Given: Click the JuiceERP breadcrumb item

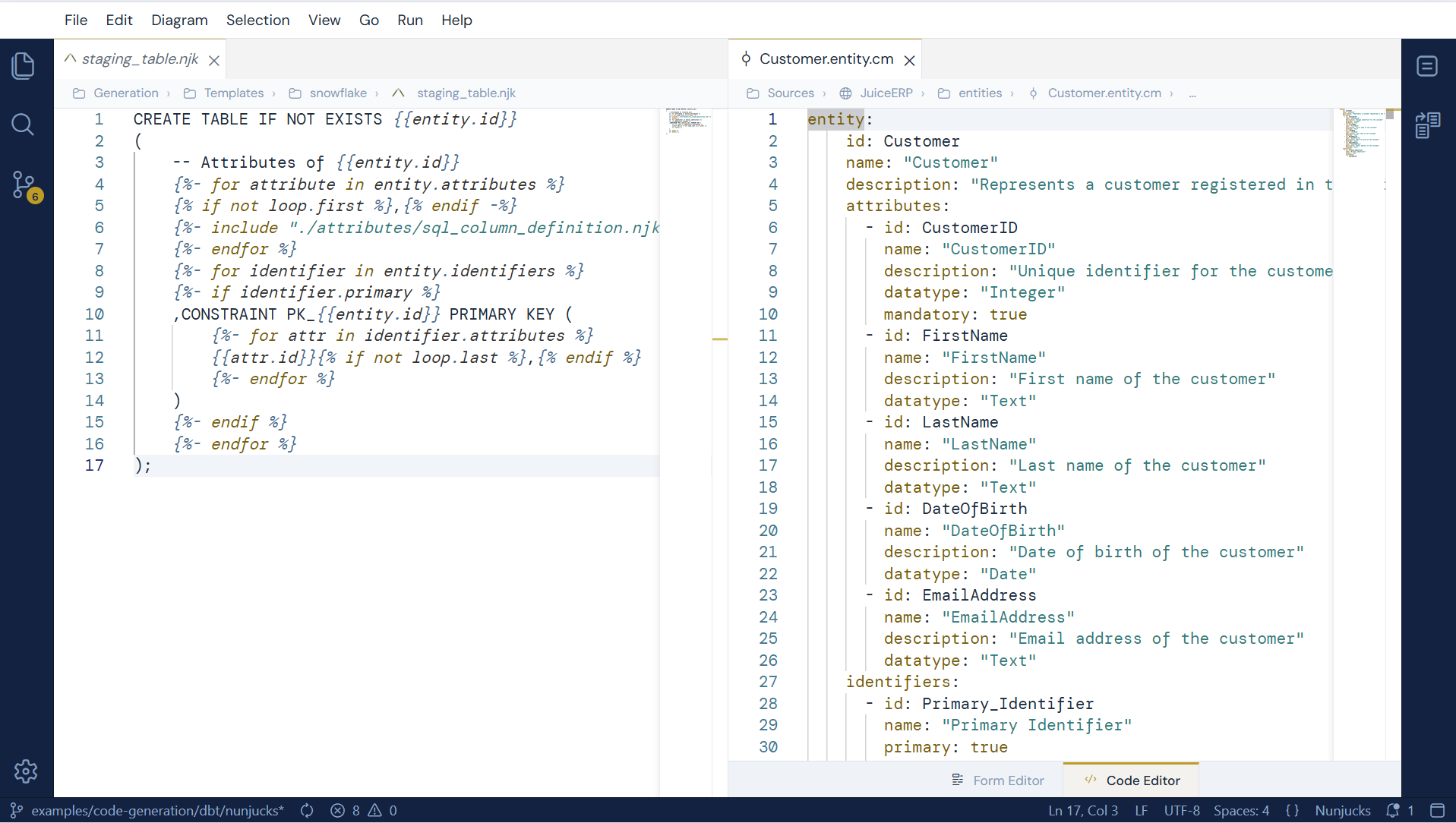Looking at the screenshot, I should (876, 93).
